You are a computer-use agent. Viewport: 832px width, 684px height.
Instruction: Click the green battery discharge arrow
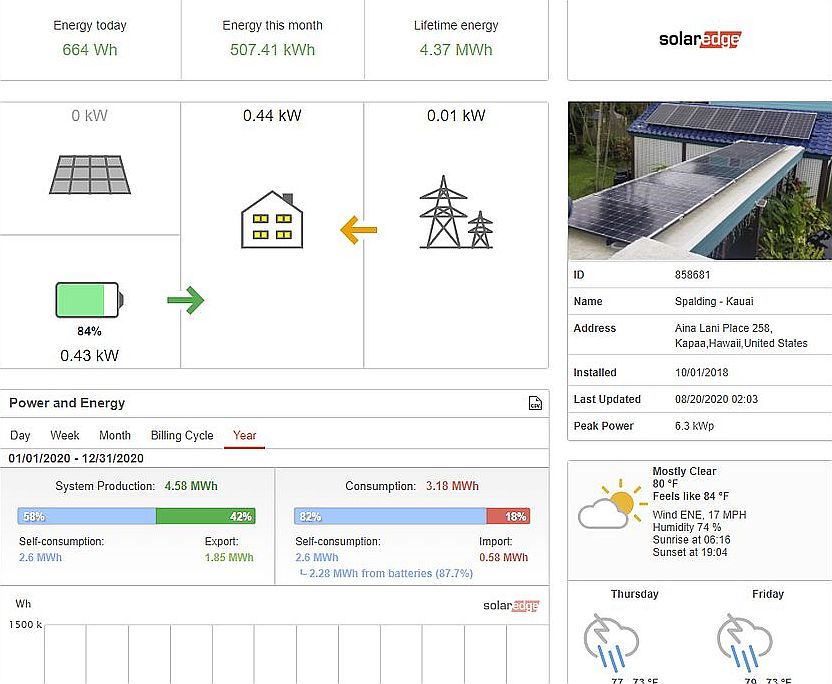[x=185, y=299]
